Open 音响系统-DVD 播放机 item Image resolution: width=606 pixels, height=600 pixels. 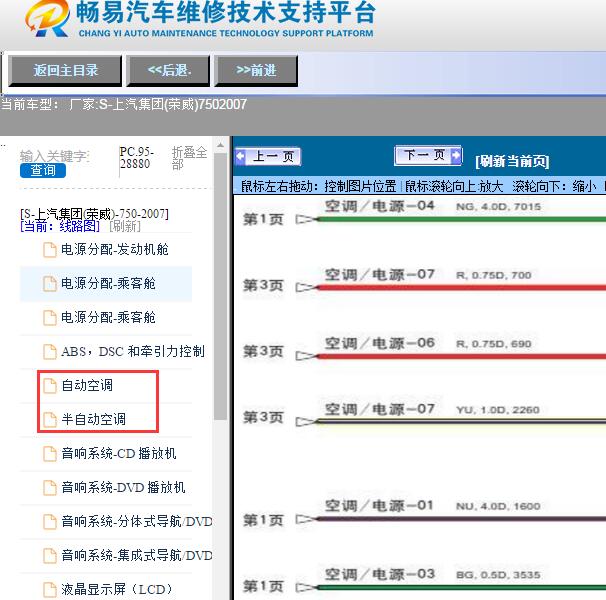click(x=123, y=487)
